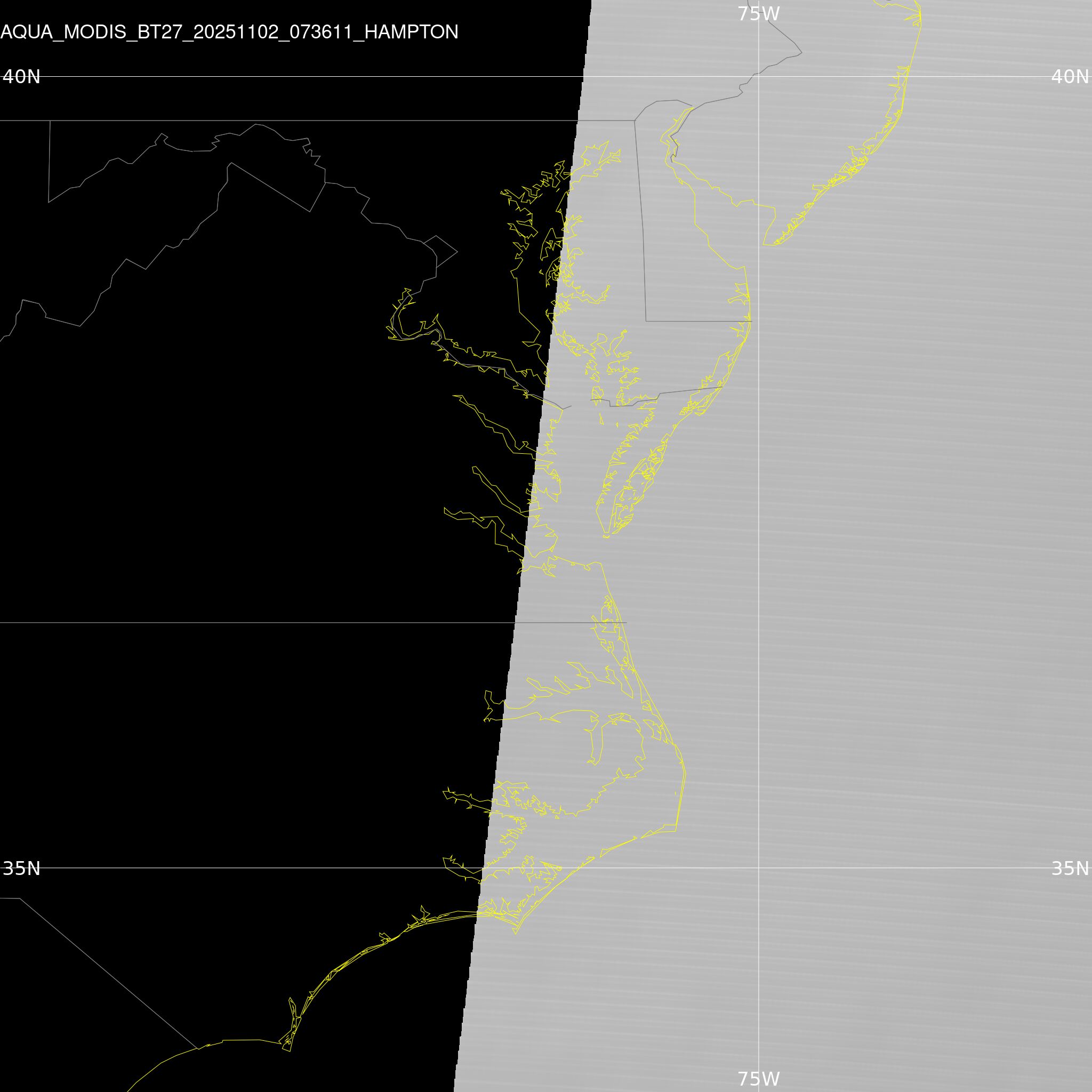This screenshot has height=1092, width=1092.
Task: Click the black no-data region in Virginia
Action: [283, 452]
